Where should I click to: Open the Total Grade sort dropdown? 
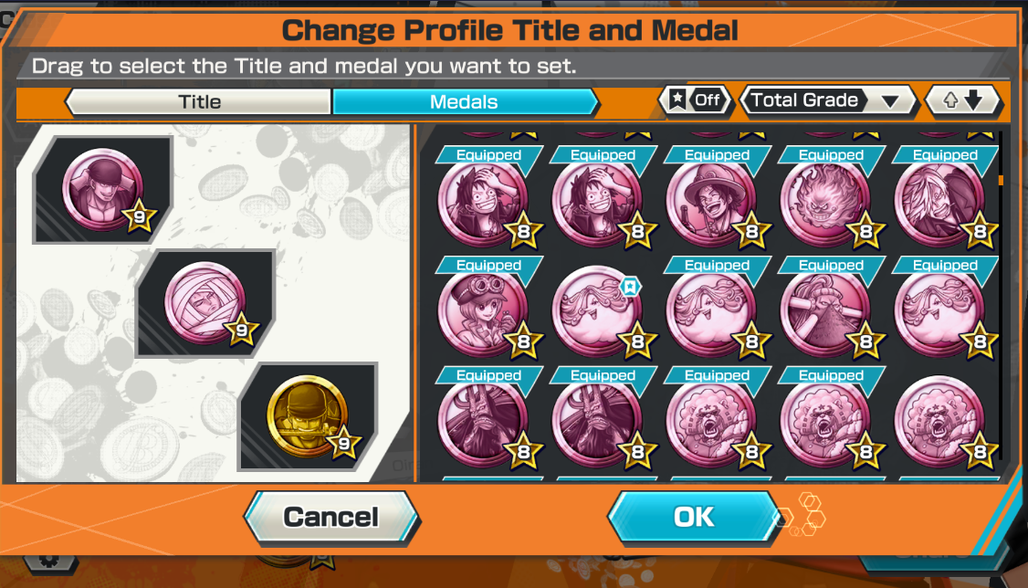827,100
